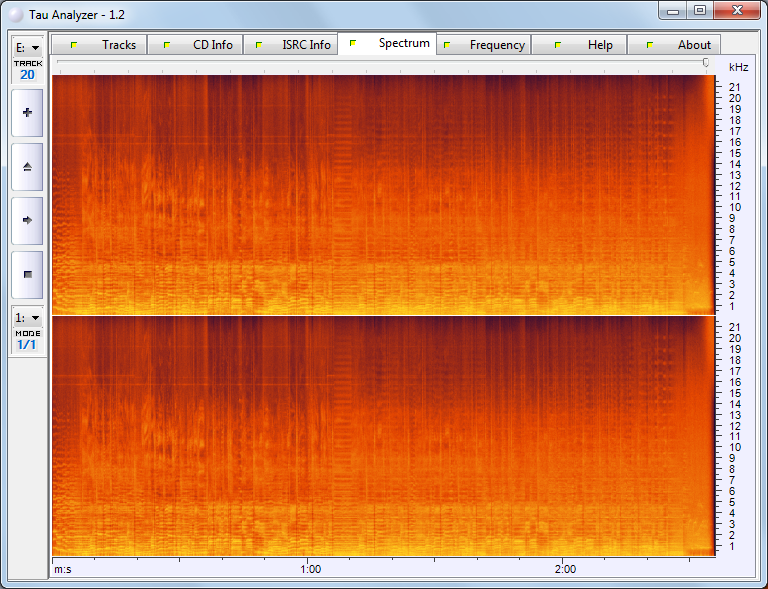
Task: Click the square stop button
Action: point(27,274)
